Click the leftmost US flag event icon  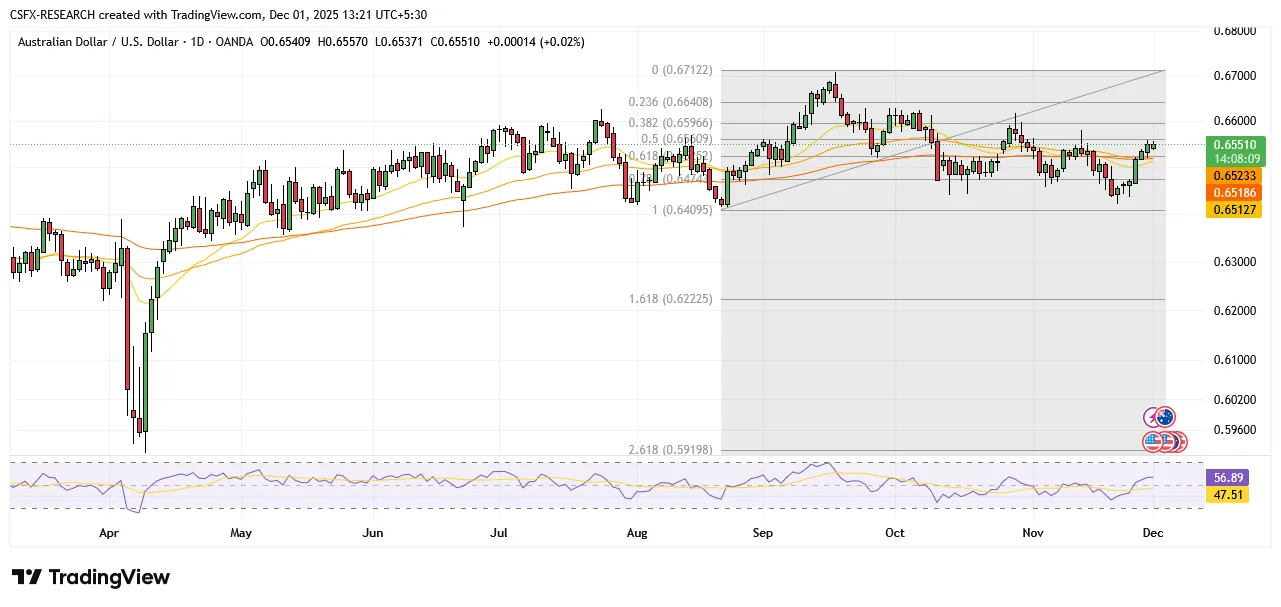(1152, 440)
